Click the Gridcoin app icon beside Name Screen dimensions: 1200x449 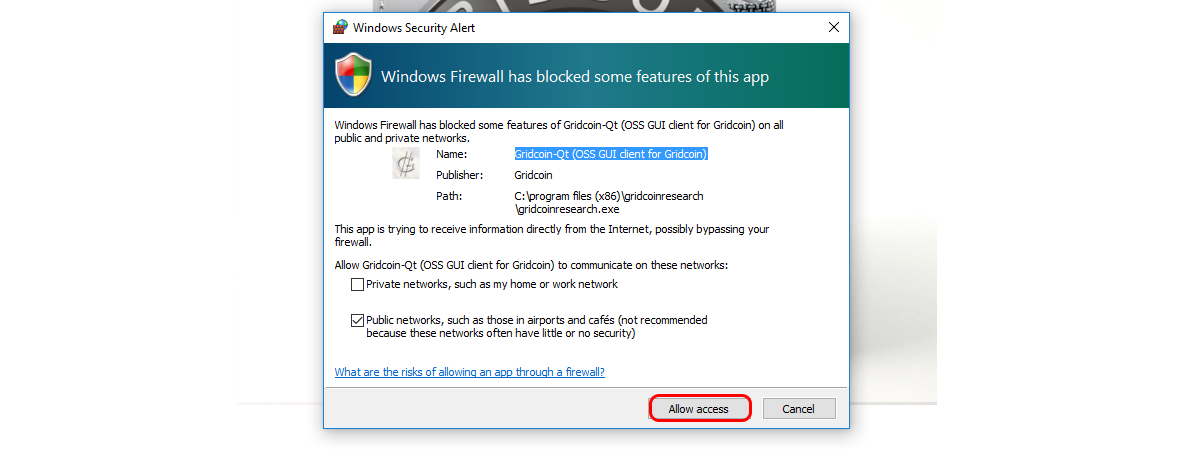click(x=406, y=162)
